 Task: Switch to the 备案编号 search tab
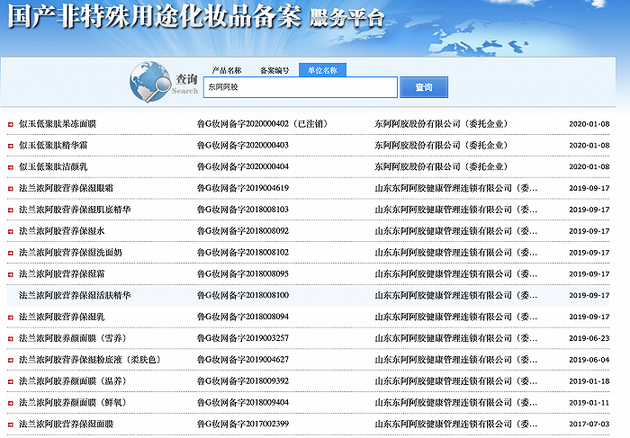pos(274,70)
